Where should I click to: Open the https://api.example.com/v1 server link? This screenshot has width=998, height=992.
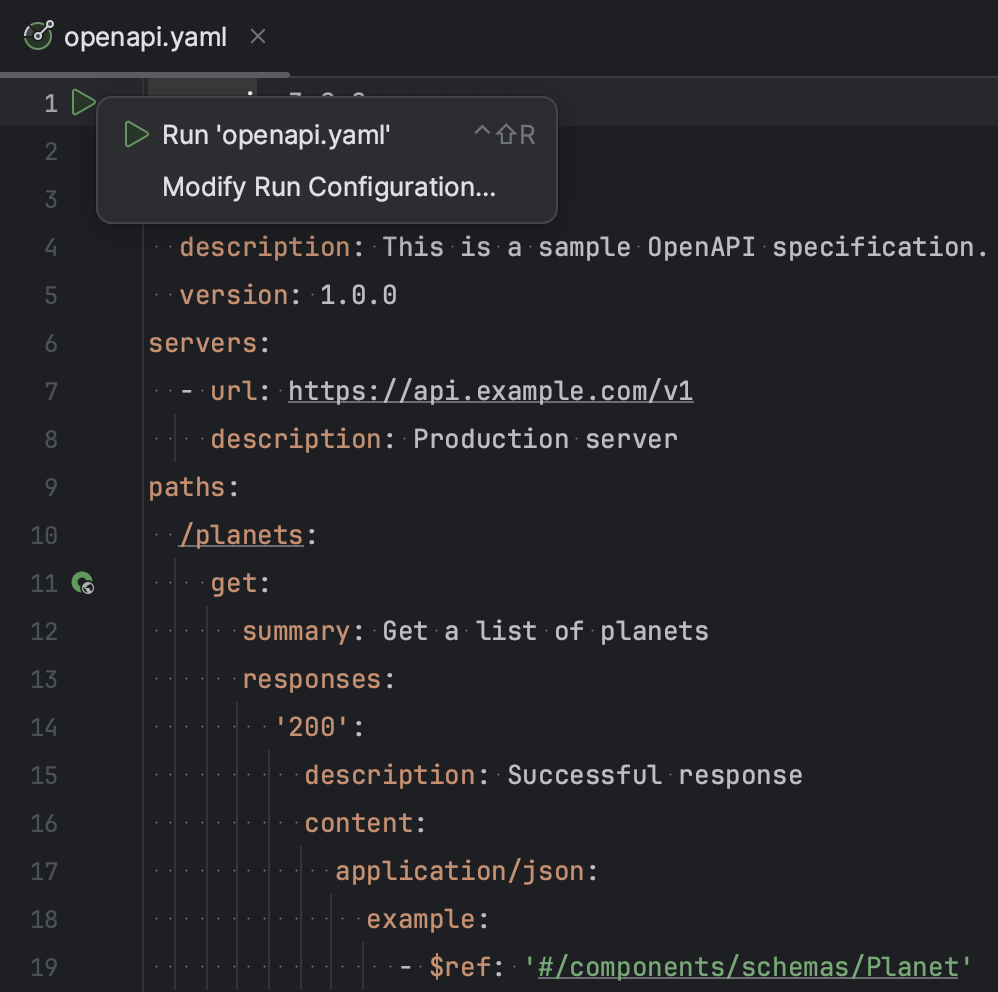(x=490, y=391)
